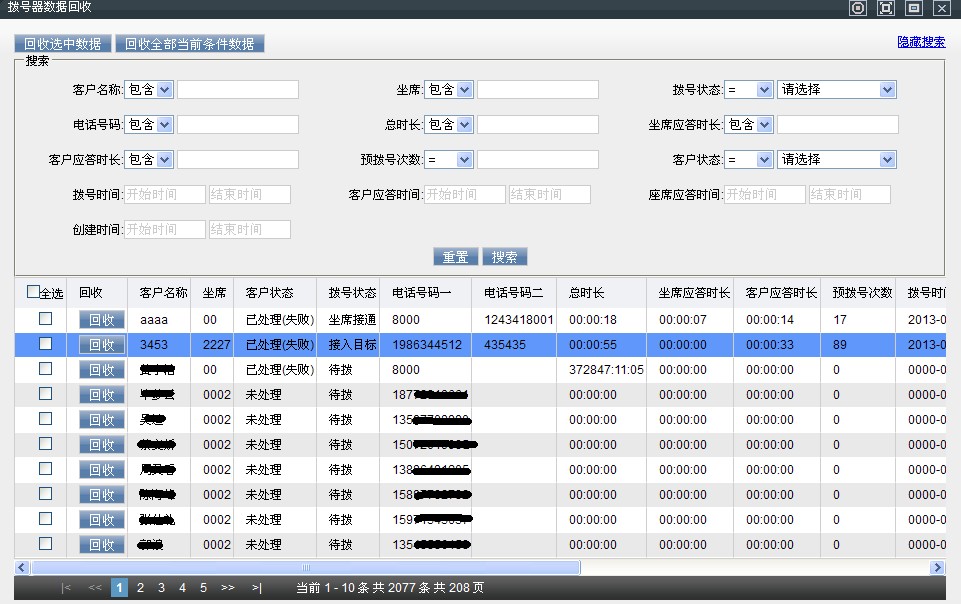The image size is (961, 604).
Task: Click the octagon stop icon in title bar
Action: (x=858, y=8)
